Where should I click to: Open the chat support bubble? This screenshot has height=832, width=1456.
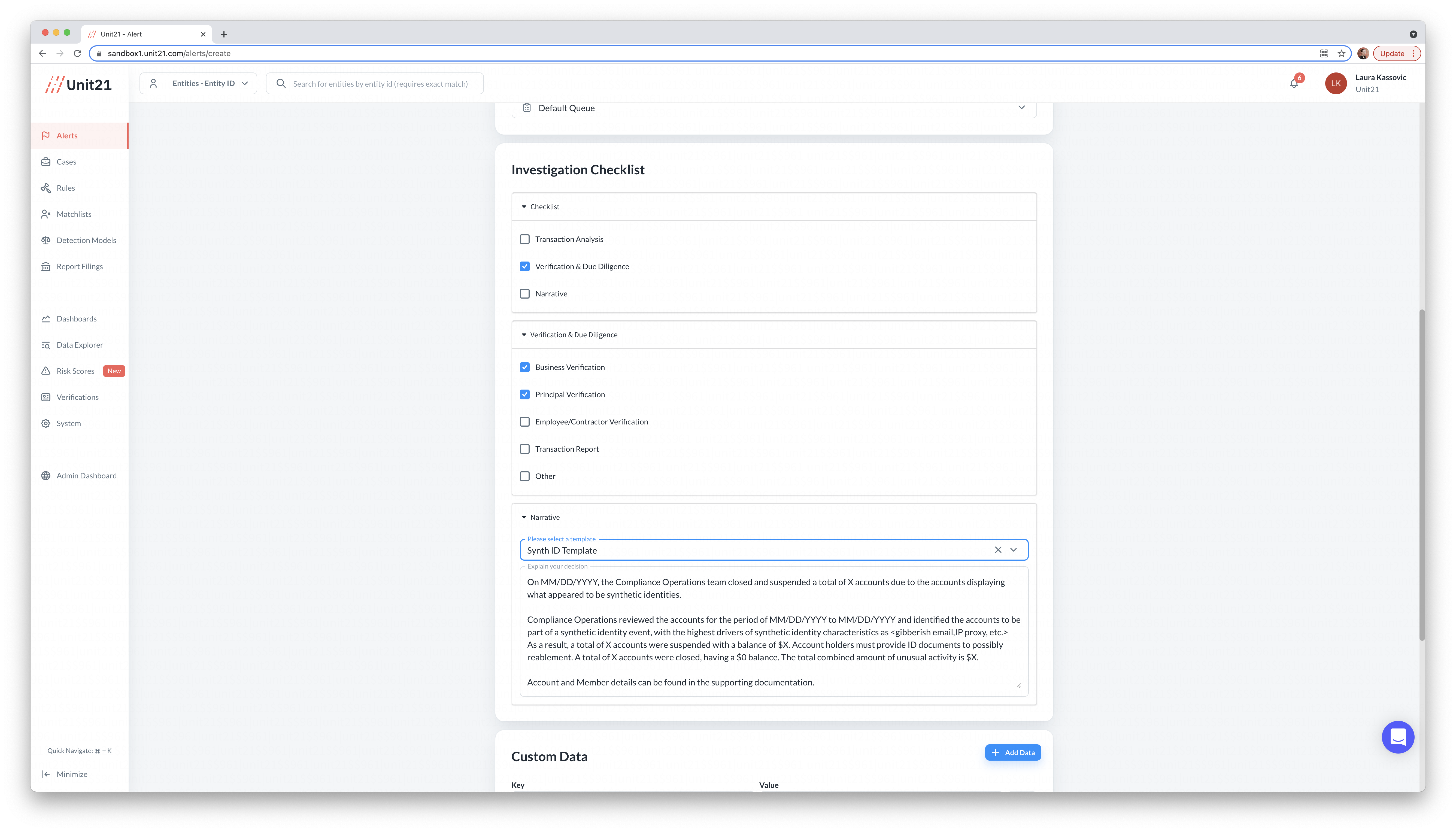pos(1397,737)
